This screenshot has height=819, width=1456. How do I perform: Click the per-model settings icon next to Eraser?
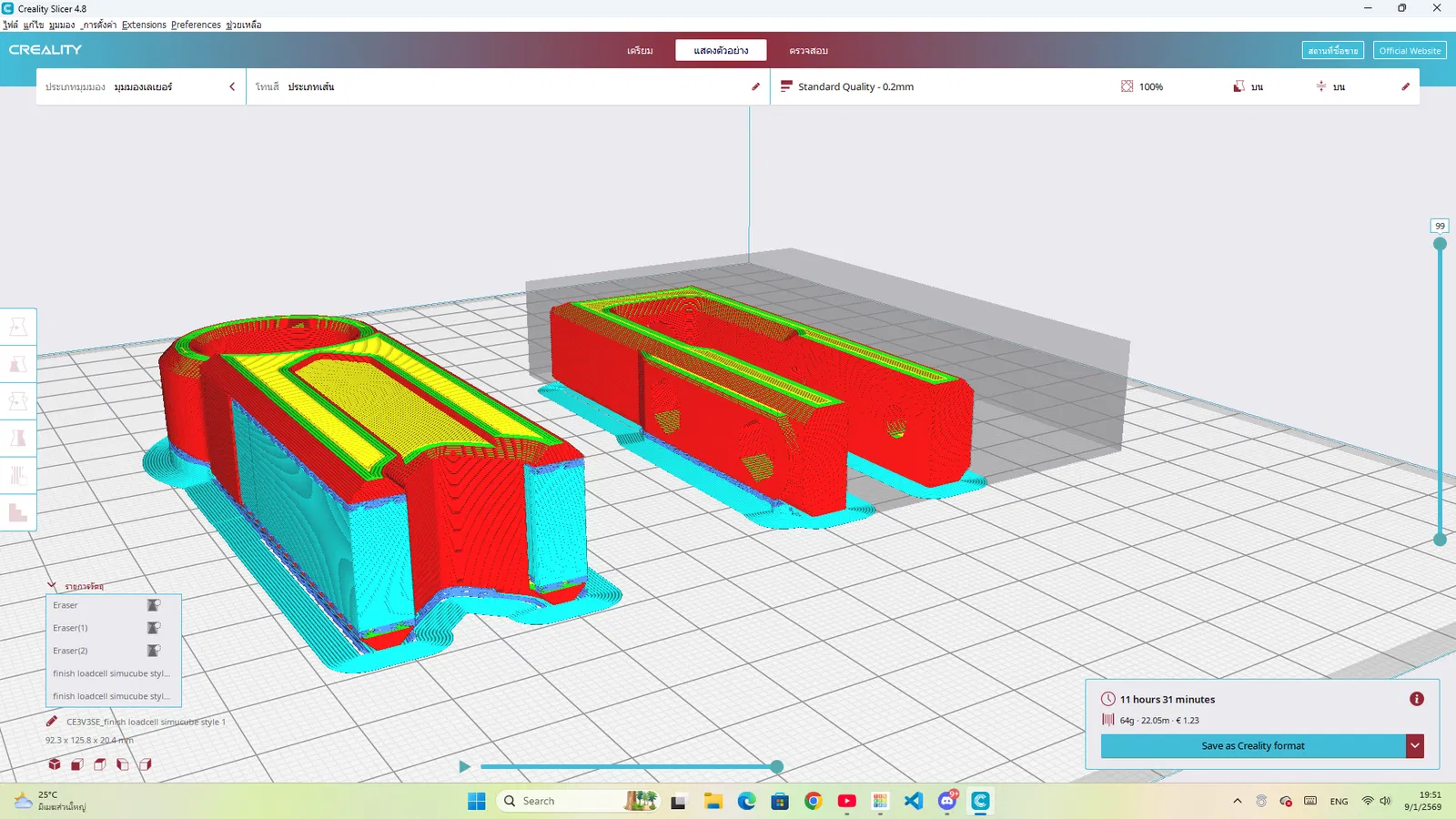point(154,605)
